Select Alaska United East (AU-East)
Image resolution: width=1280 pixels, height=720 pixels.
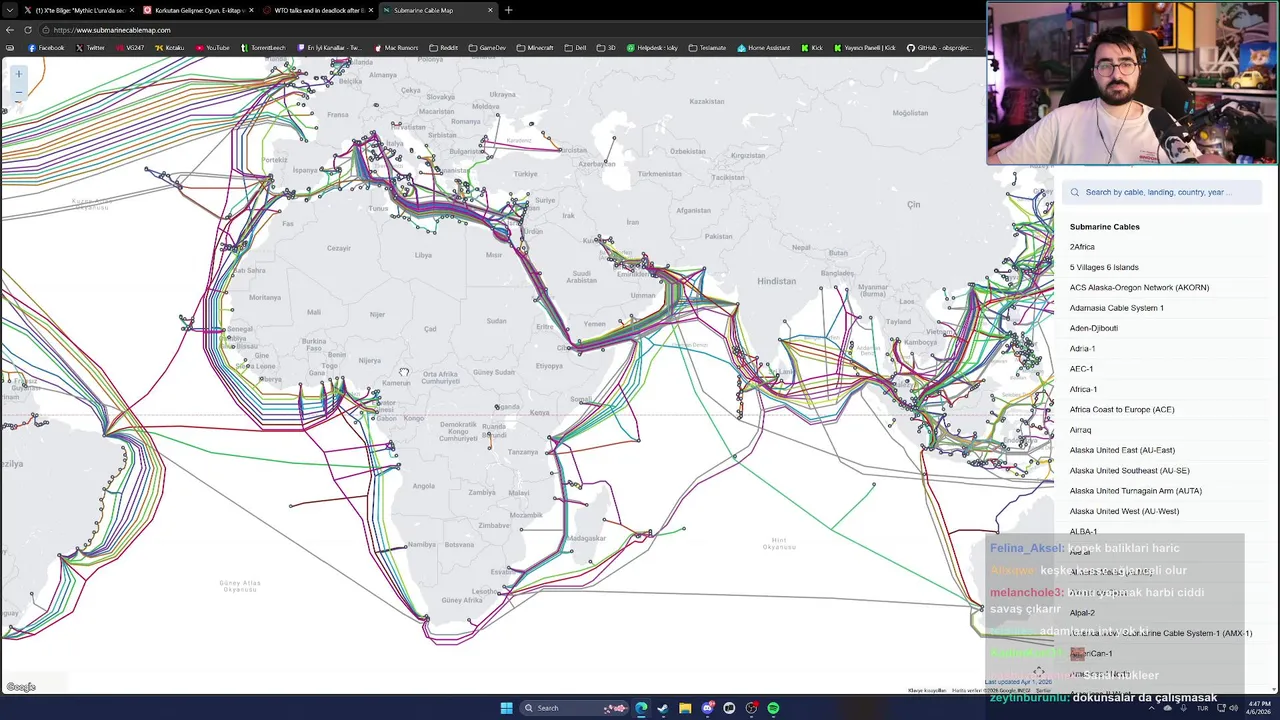(x=1122, y=450)
